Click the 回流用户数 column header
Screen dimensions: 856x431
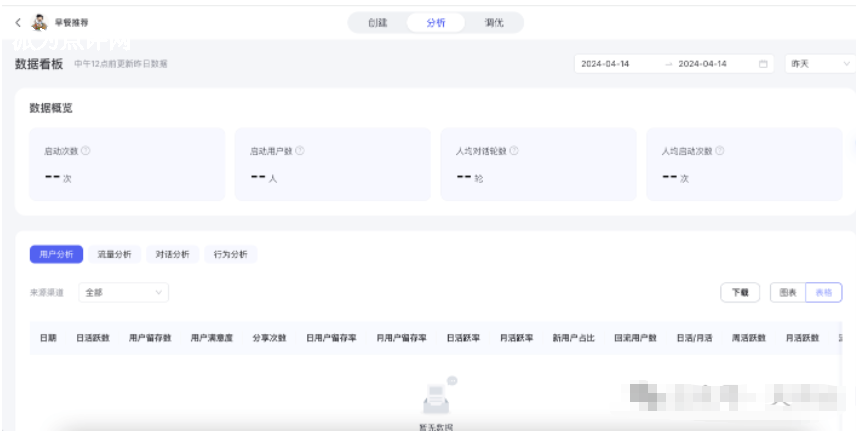[x=635, y=338]
